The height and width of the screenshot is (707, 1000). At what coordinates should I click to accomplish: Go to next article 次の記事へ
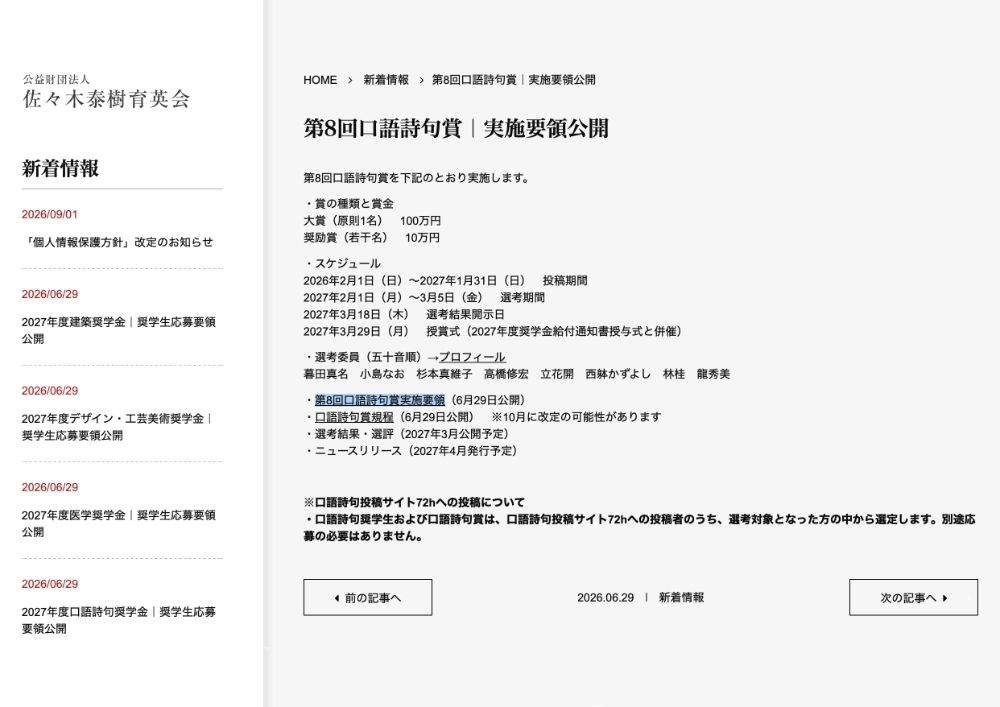pyautogui.click(x=913, y=597)
